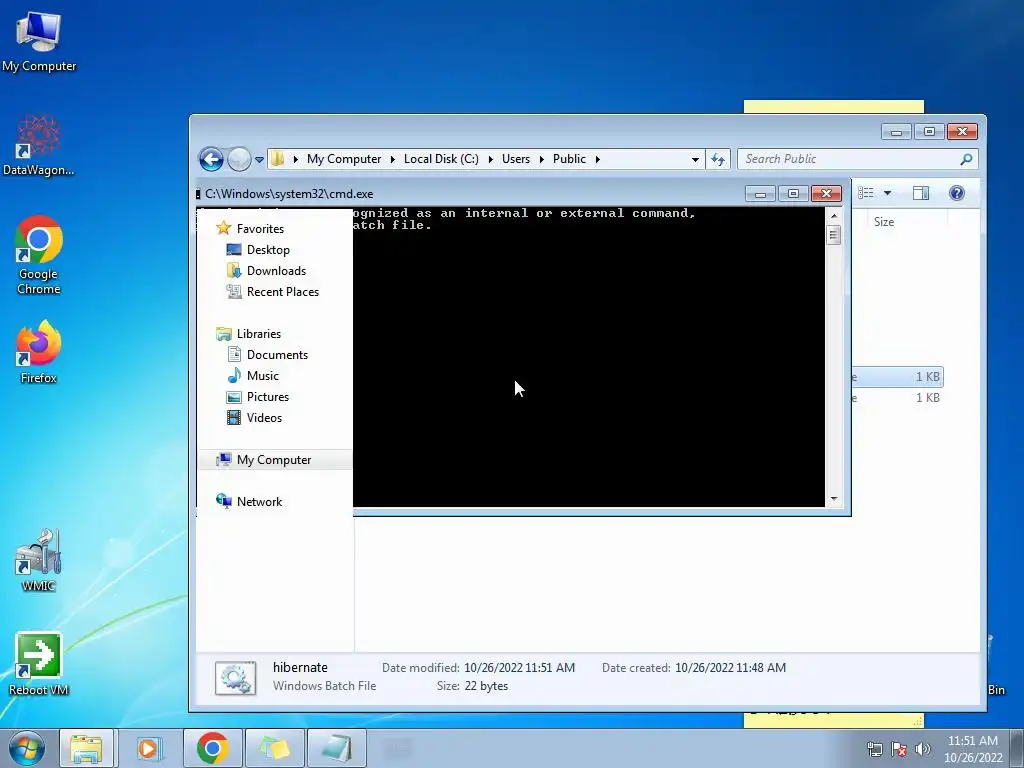The height and width of the screenshot is (768, 1024).
Task: Open Windows Explorer from the taskbar
Action: (86, 748)
